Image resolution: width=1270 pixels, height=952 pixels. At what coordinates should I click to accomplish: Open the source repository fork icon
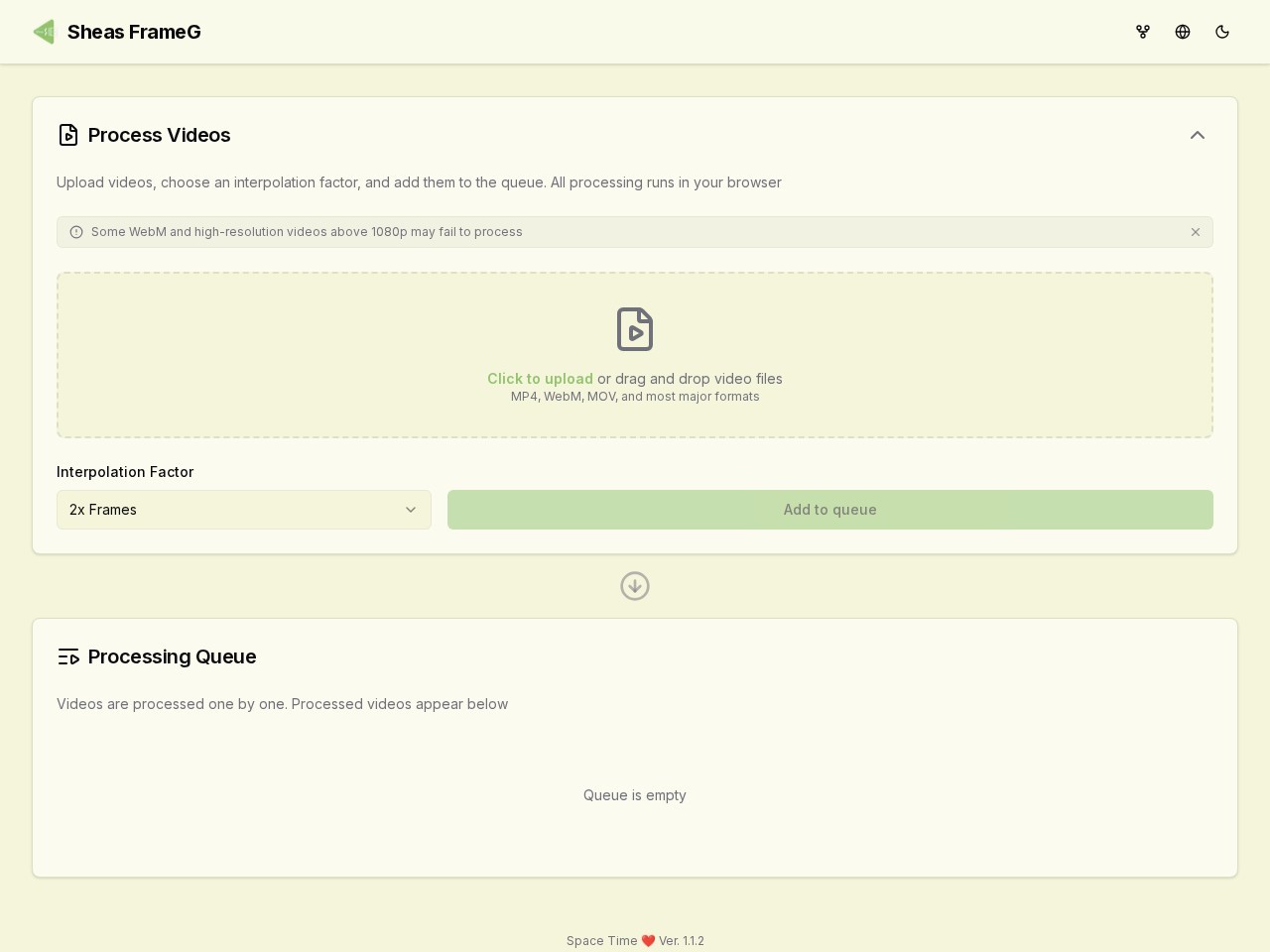[1143, 32]
